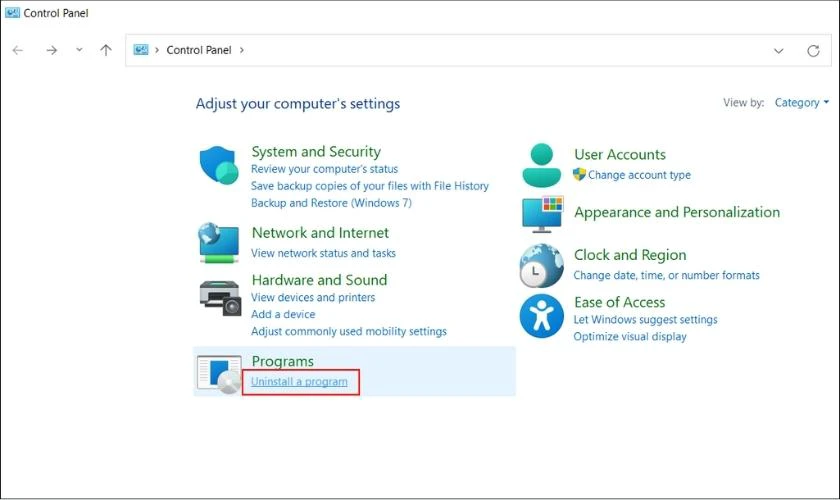
Task: Open Change date, time, or number formats
Action: (666, 275)
